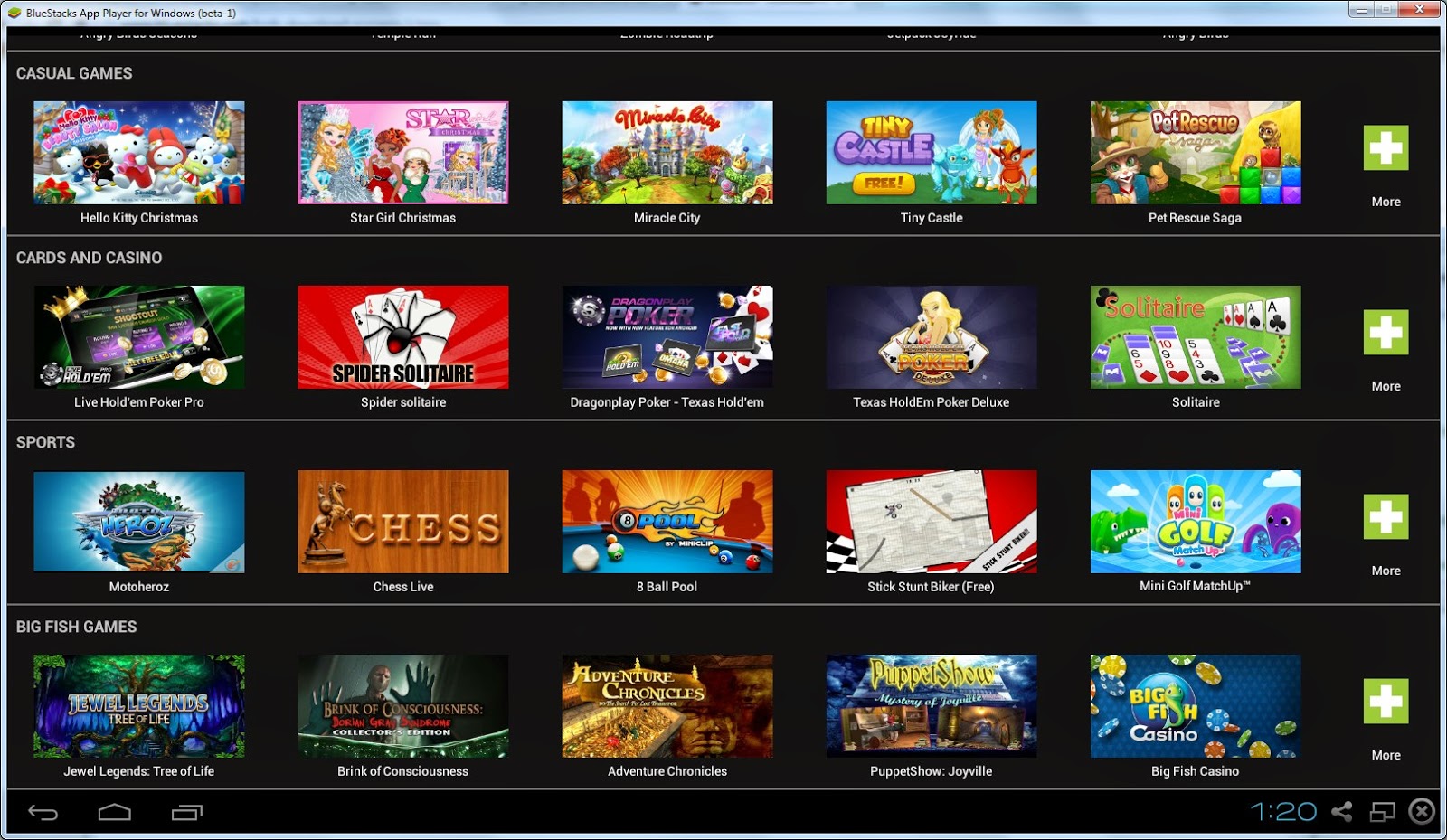Image resolution: width=1447 pixels, height=840 pixels.
Task: Click the "Miracle City" label
Action: click(x=667, y=218)
